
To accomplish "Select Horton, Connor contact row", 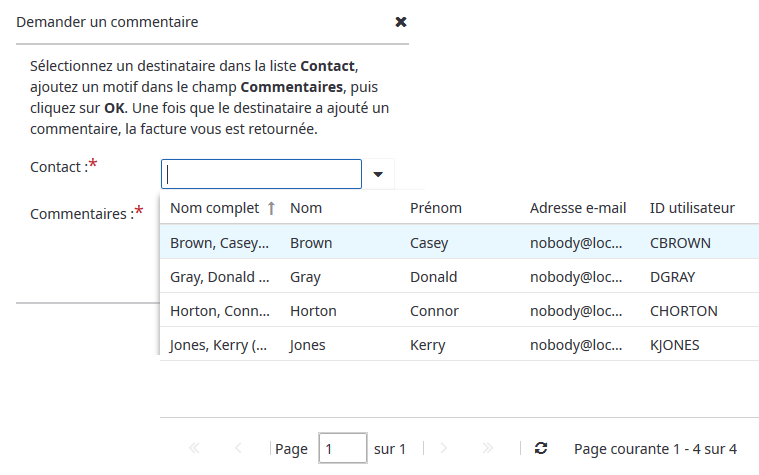I will point(218,311).
